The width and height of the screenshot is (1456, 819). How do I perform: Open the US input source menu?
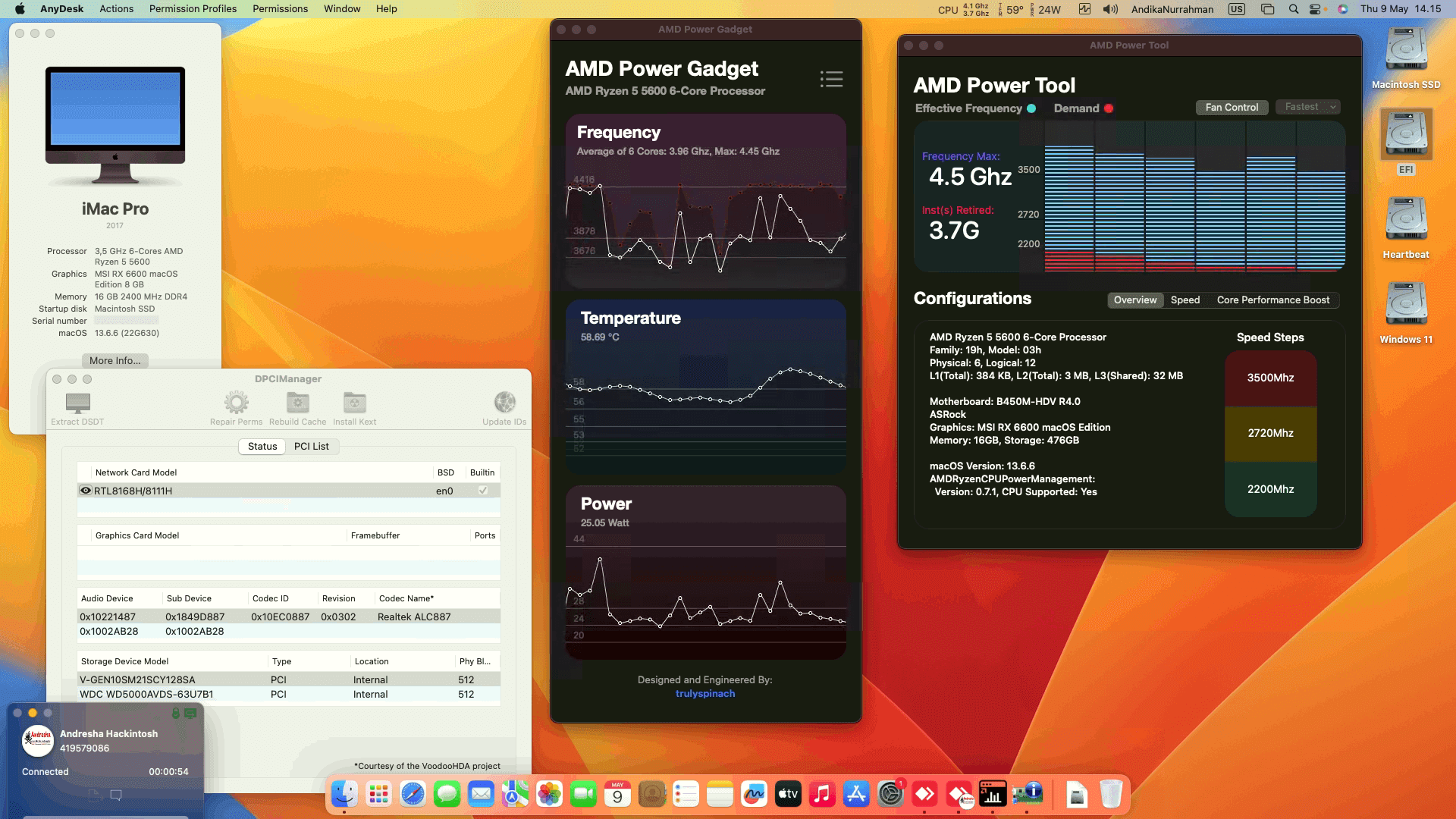(x=1237, y=9)
